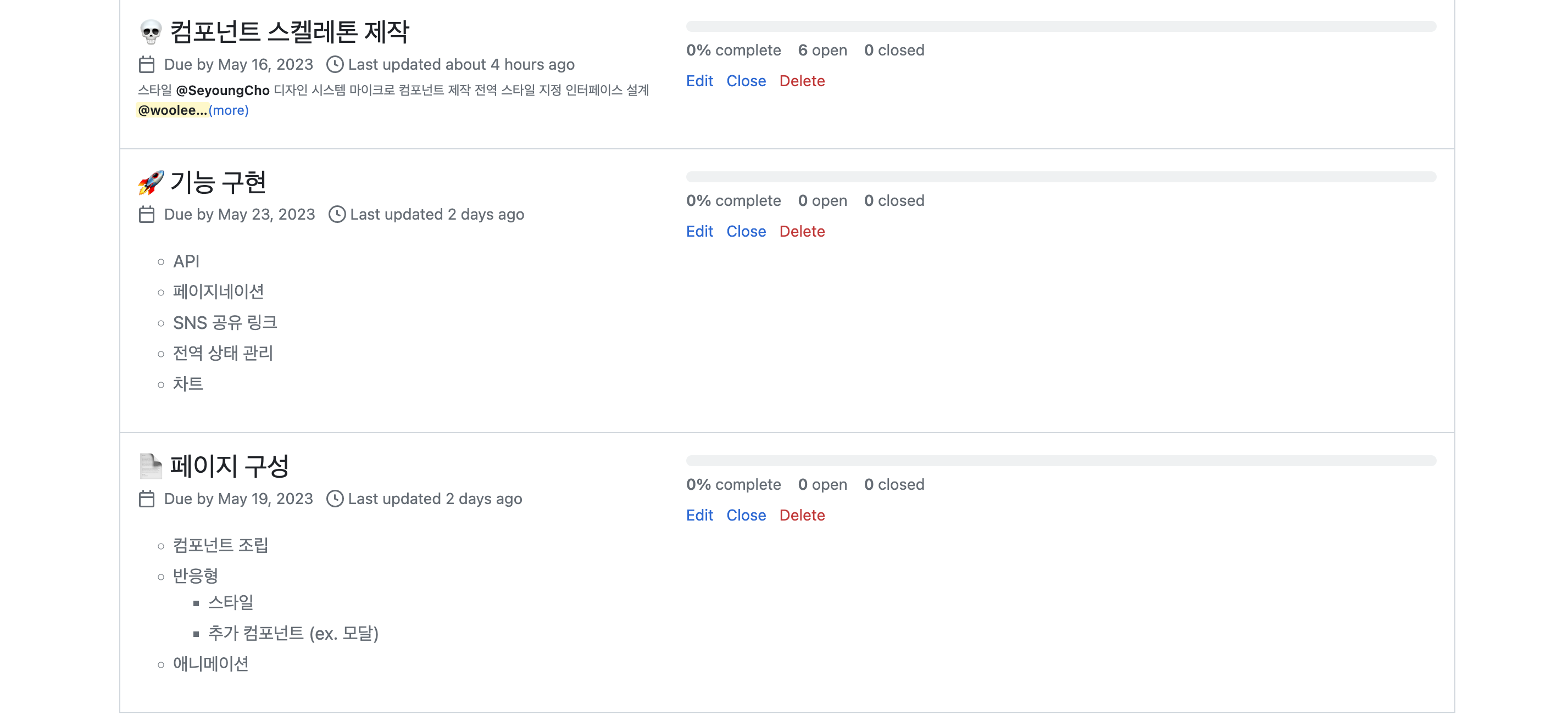Viewport: 1568px width, 716px height.
Task: Click calendar icon next to Due by May 23
Action: point(147,215)
